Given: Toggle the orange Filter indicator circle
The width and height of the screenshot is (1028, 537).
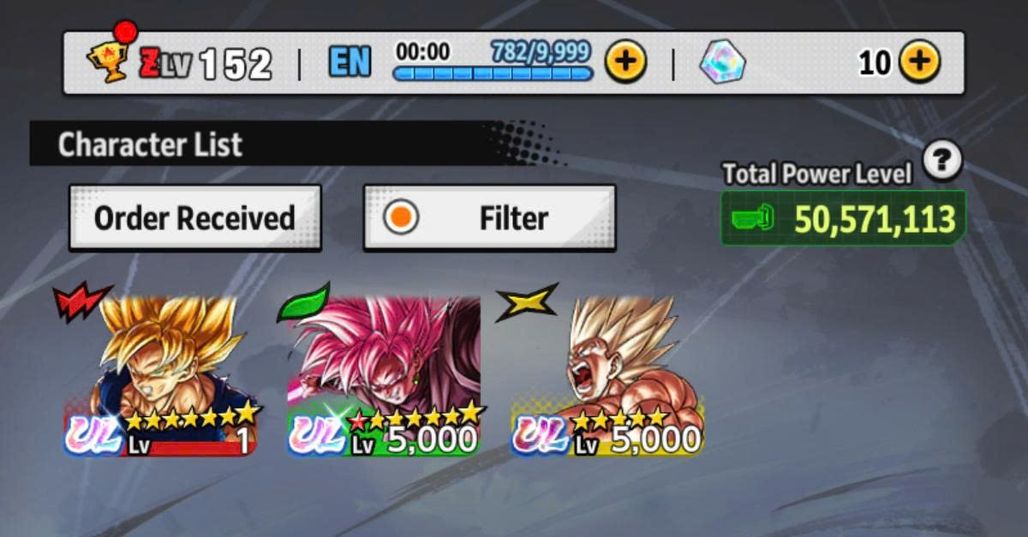Looking at the screenshot, I should (x=401, y=217).
